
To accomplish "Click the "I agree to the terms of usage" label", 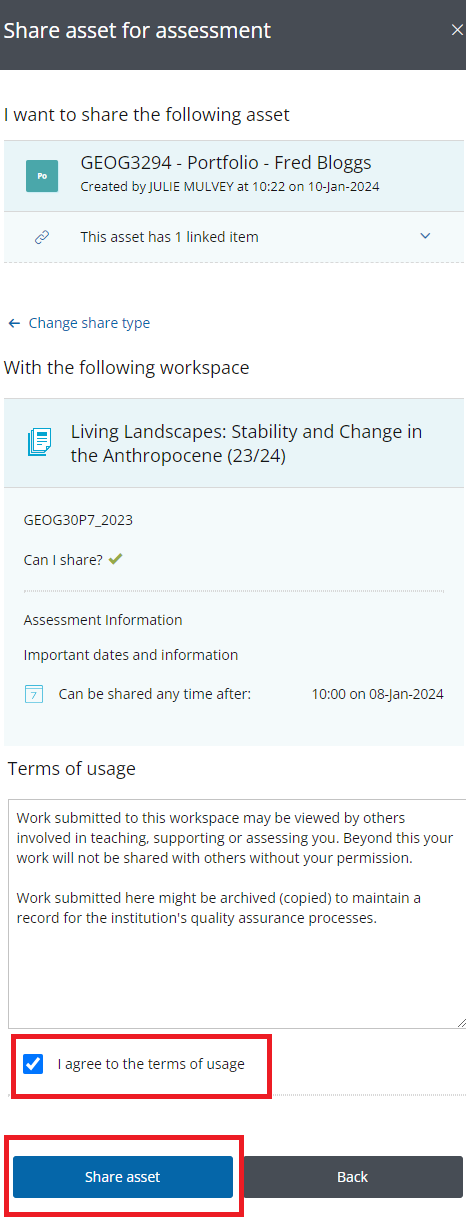I will (x=151, y=1064).
